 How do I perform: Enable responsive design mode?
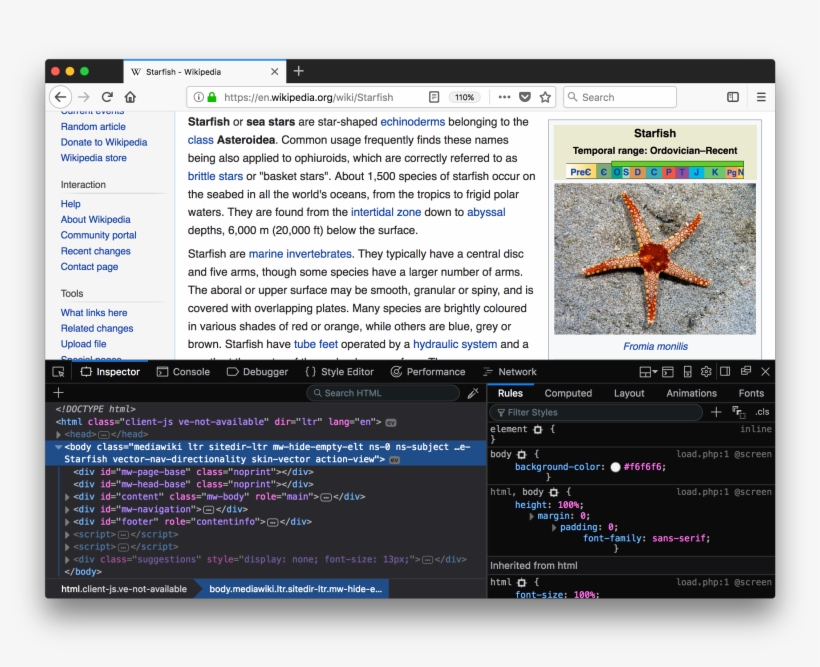pos(687,372)
